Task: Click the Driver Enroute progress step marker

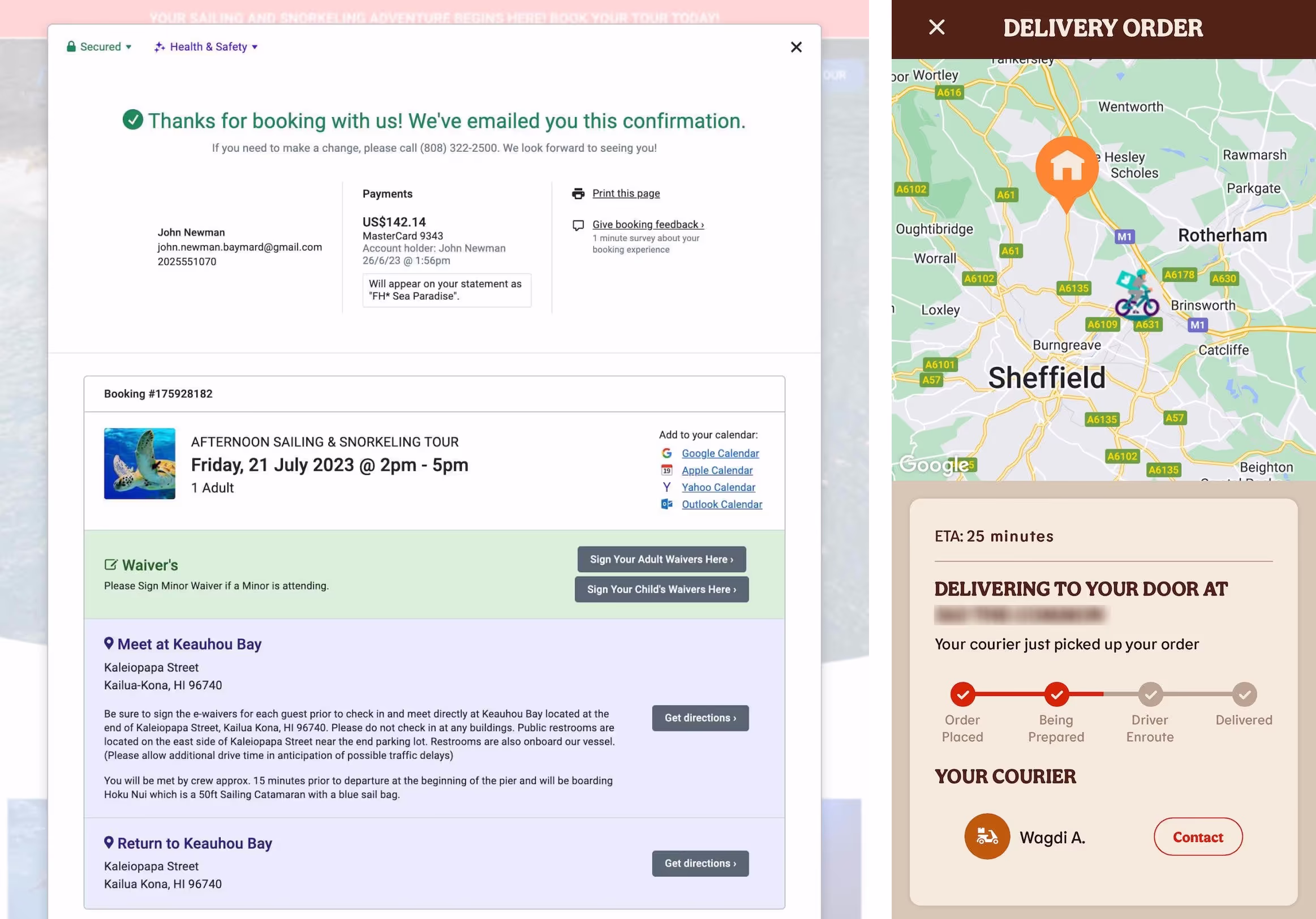Action: 1150,694
